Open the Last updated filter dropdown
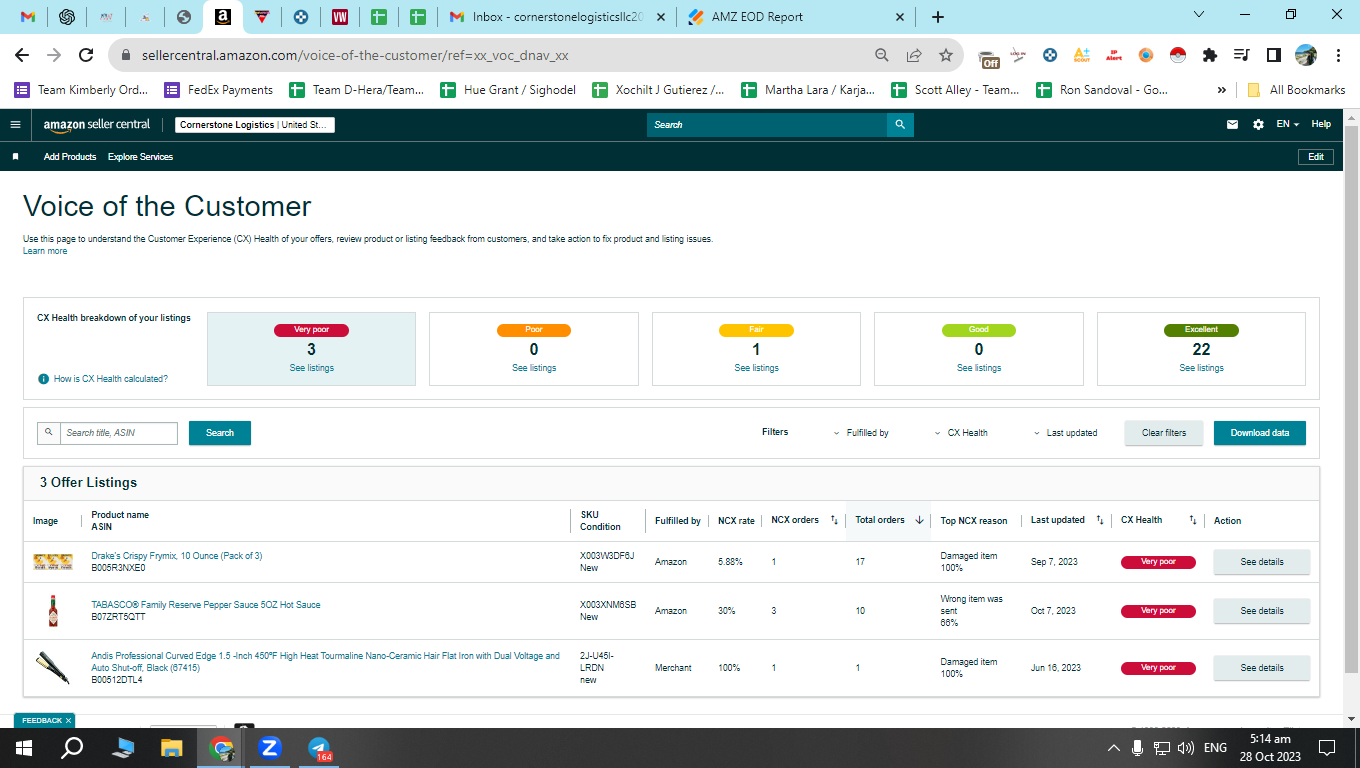The width and height of the screenshot is (1360, 768). tap(1065, 433)
